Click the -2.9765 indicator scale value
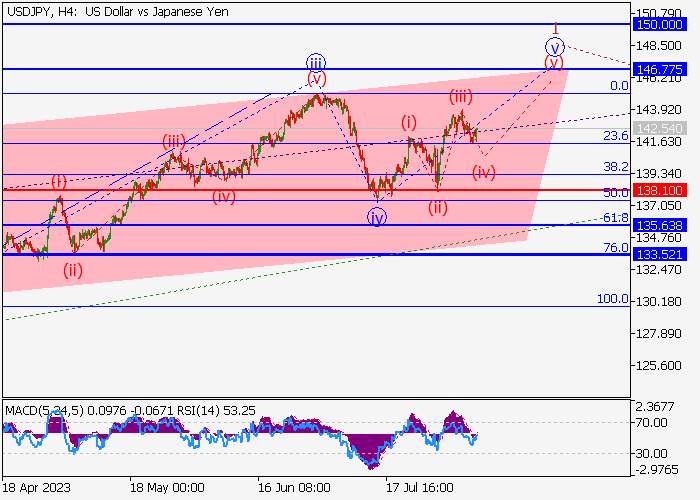This screenshot has height=500, width=700. 656,470
